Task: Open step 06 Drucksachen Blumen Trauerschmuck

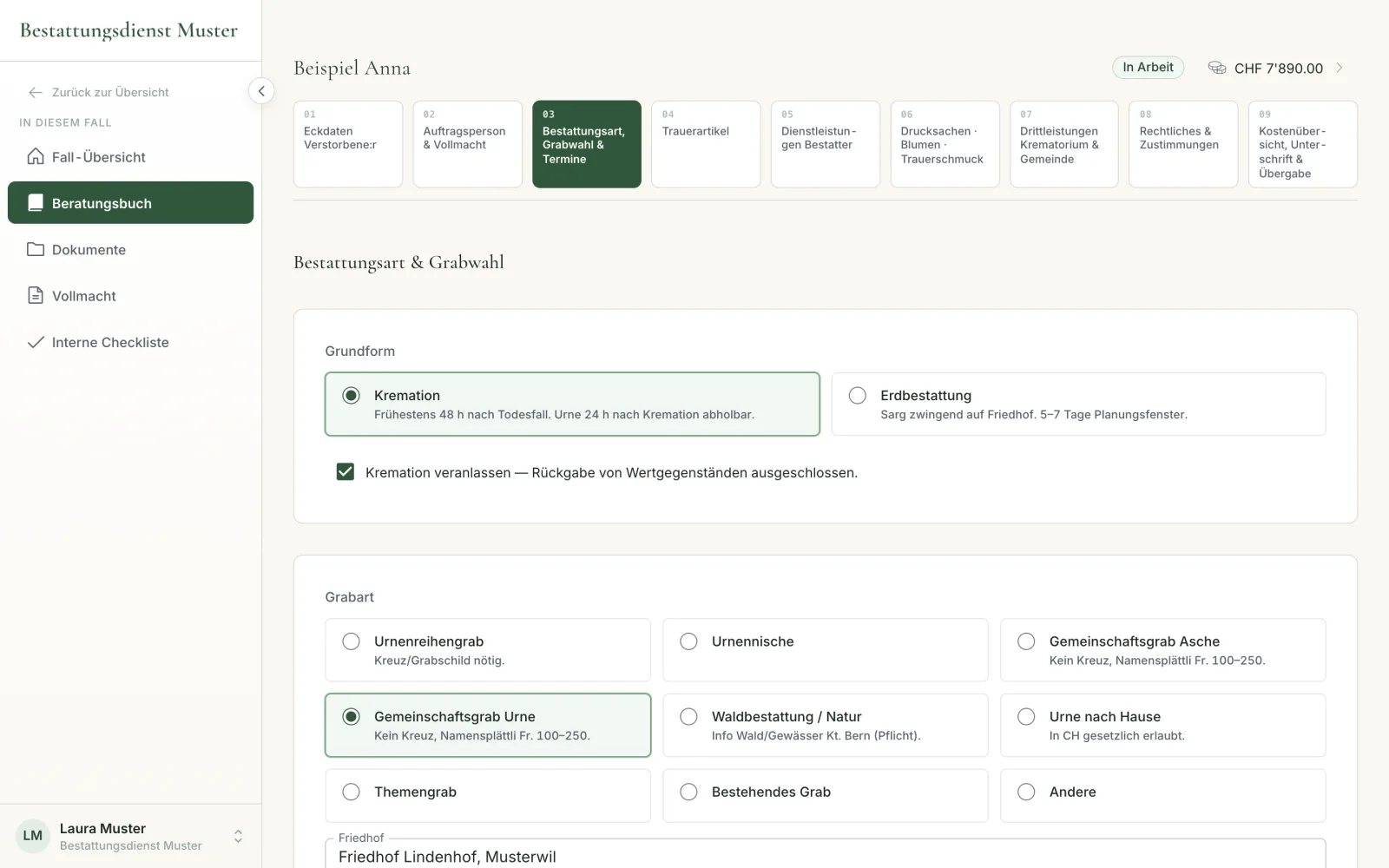Action: (x=945, y=144)
